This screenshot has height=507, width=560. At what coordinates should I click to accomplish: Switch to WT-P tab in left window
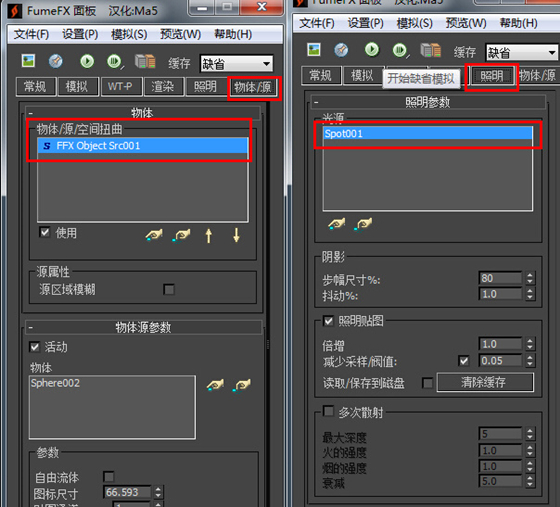(x=121, y=87)
